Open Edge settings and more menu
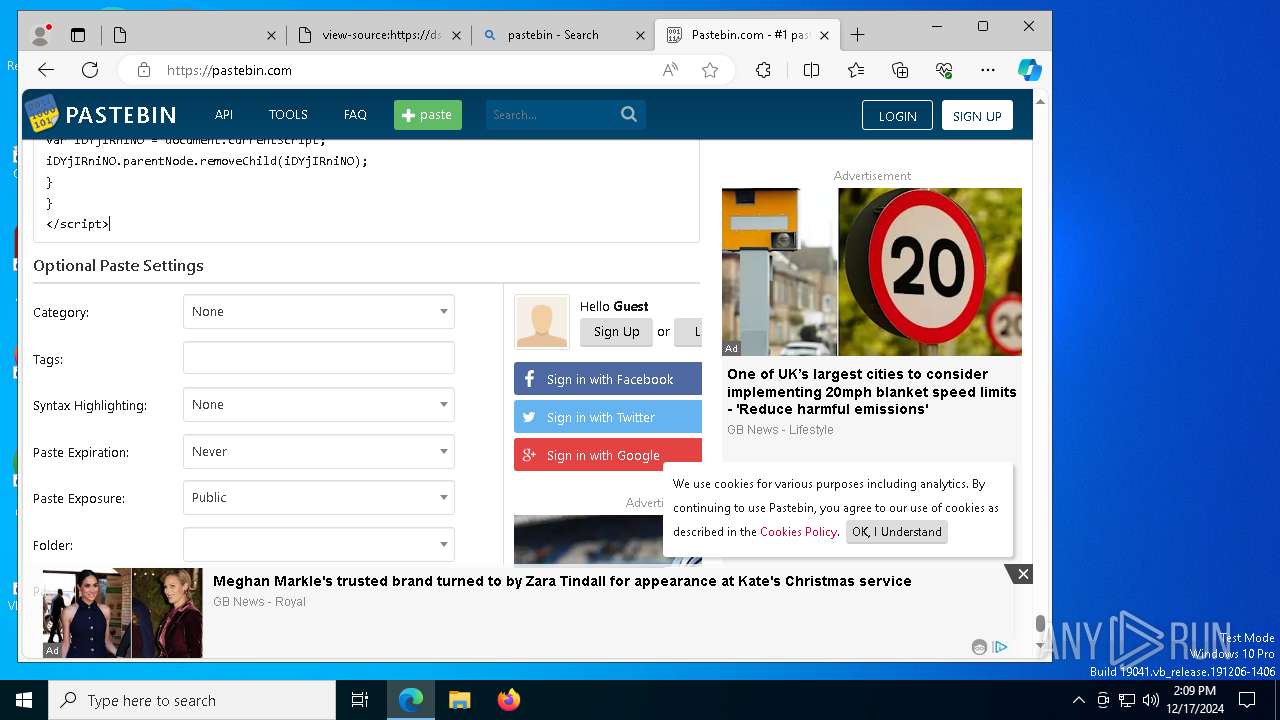The height and width of the screenshot is (720, 1280). coord(988,70)
